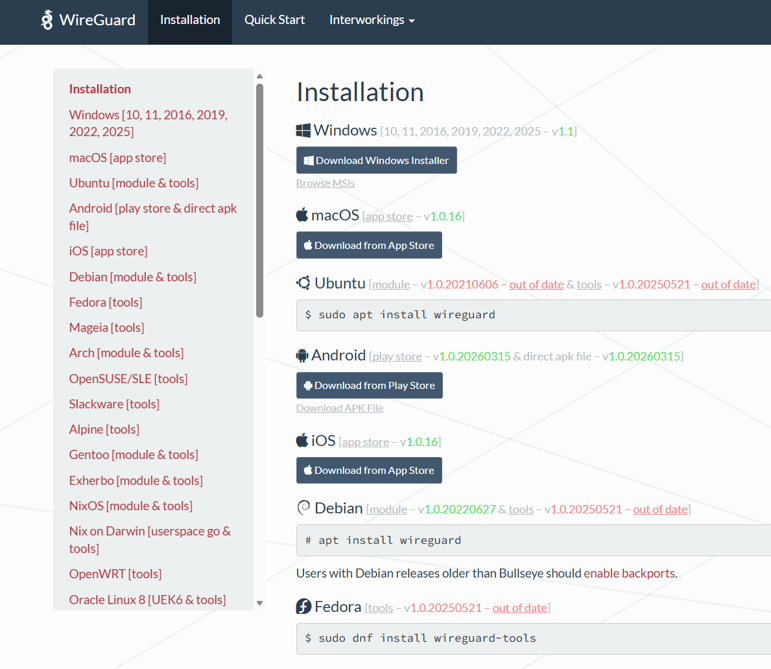Open the Debian tools link
The image size is (771, 669).
click(521, 510)
